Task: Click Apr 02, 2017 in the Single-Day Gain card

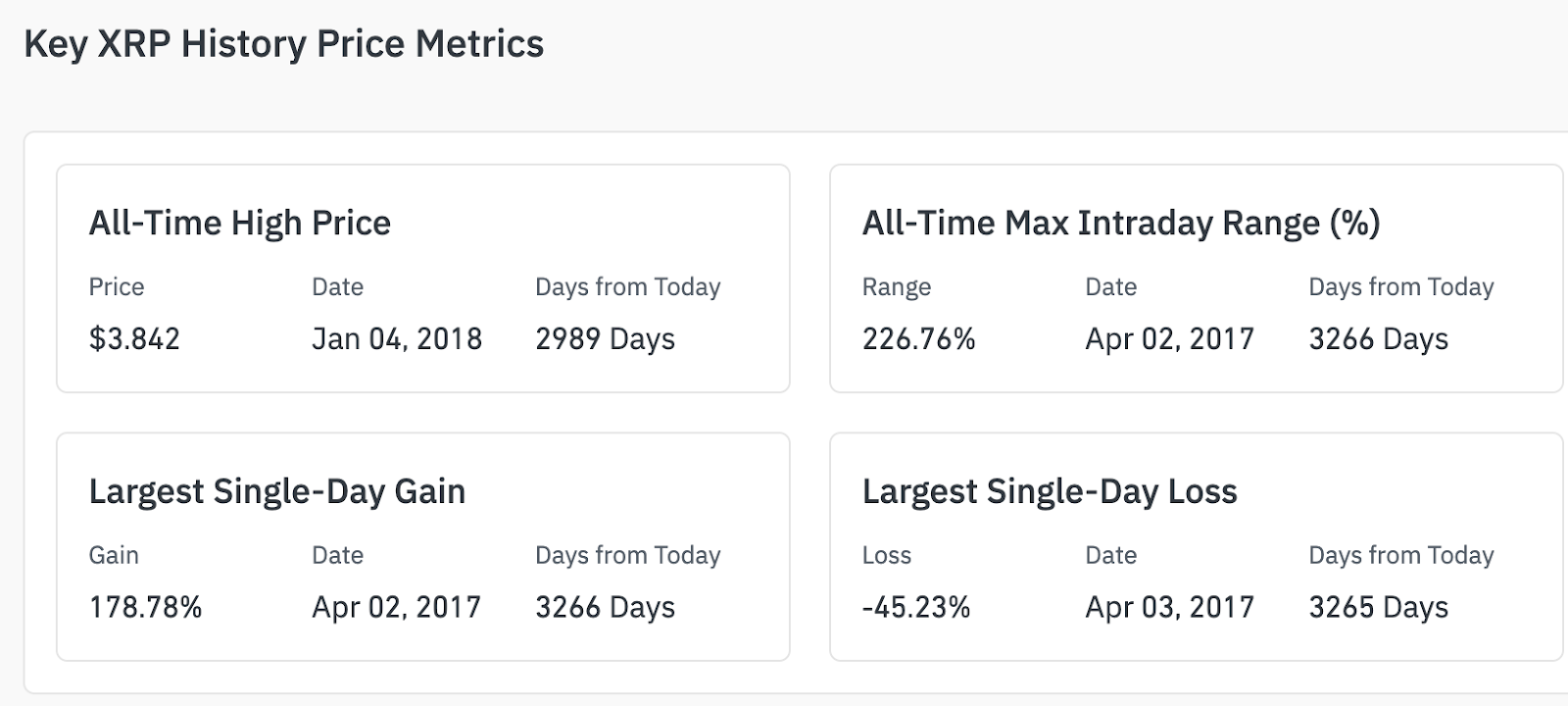Action: tap(396, 608)
